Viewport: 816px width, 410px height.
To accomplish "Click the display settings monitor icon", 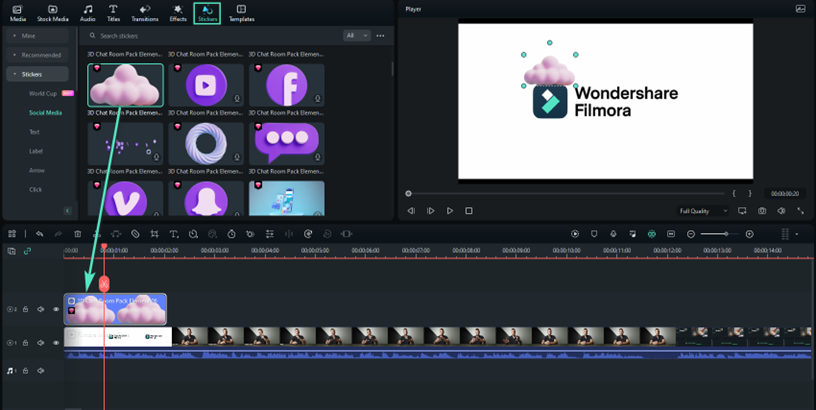I will click(742, 211).
